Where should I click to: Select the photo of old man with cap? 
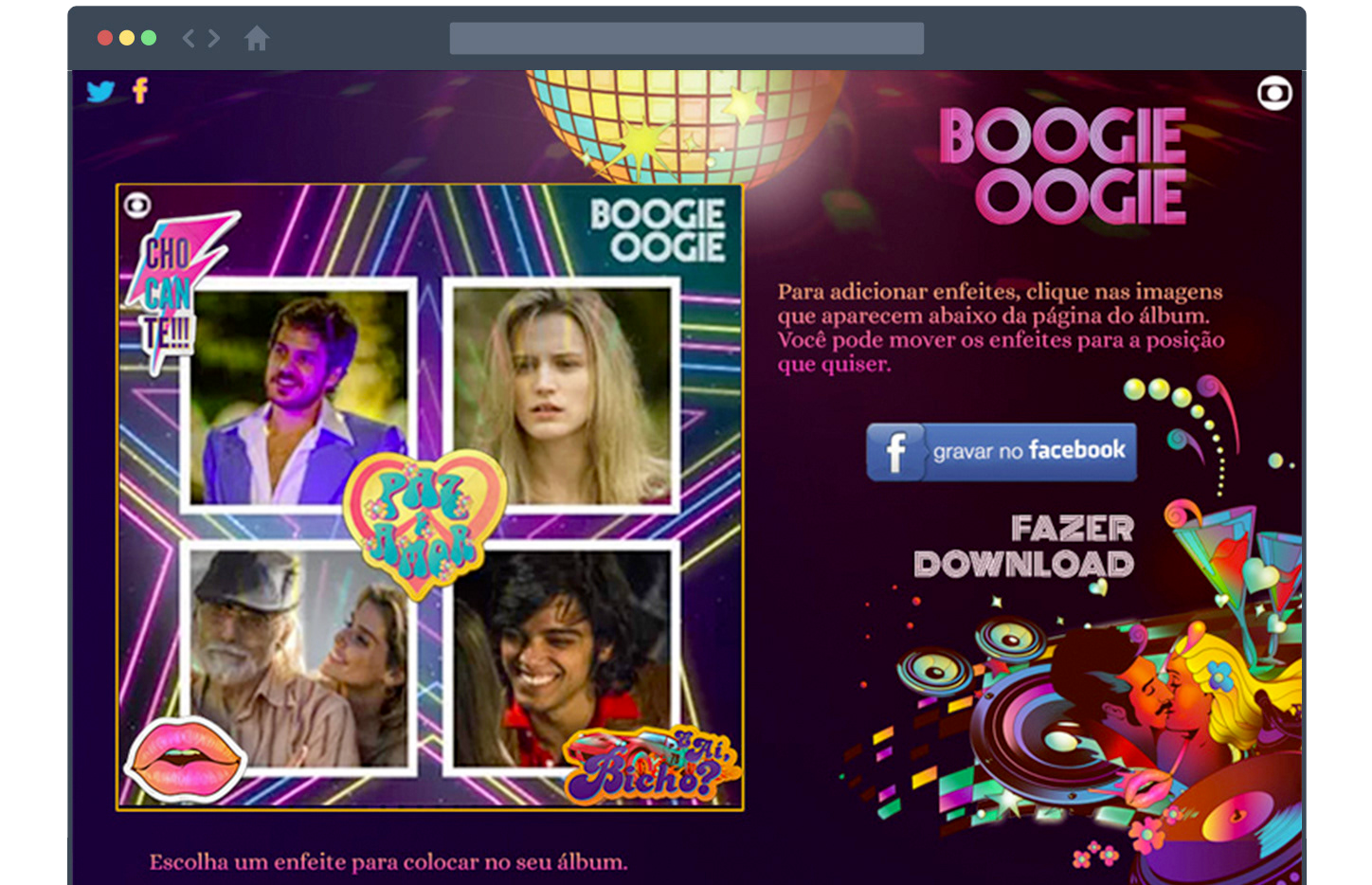pos(298,659)
